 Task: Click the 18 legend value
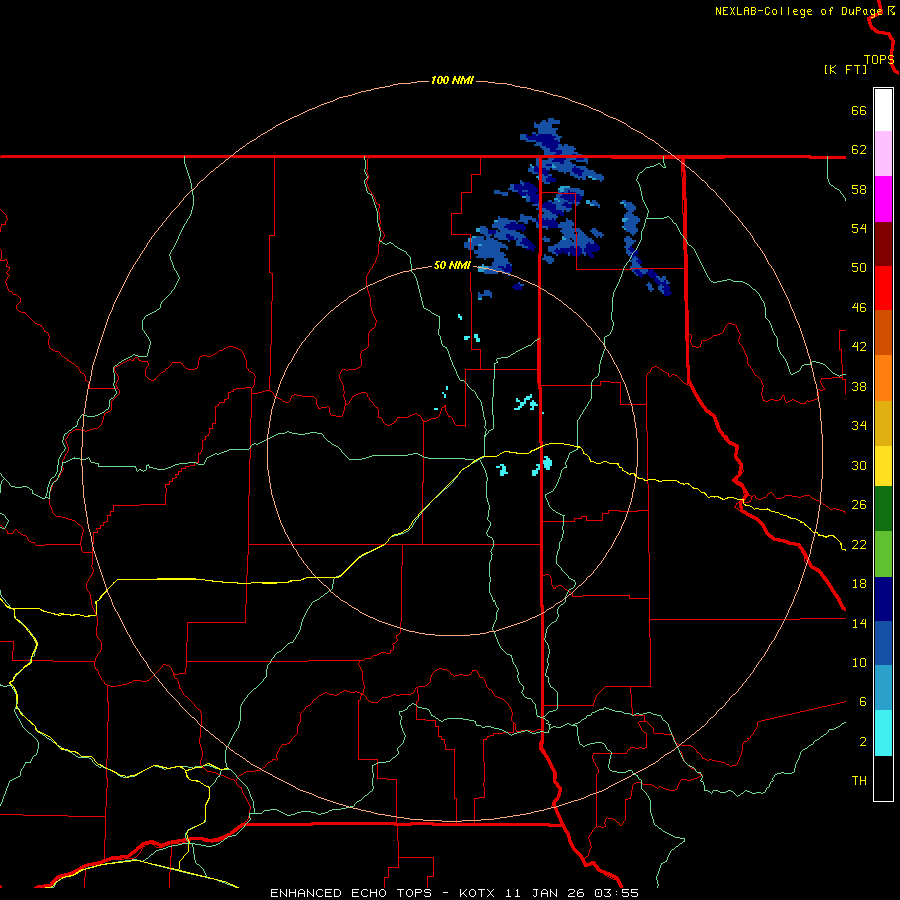[859, 584]
